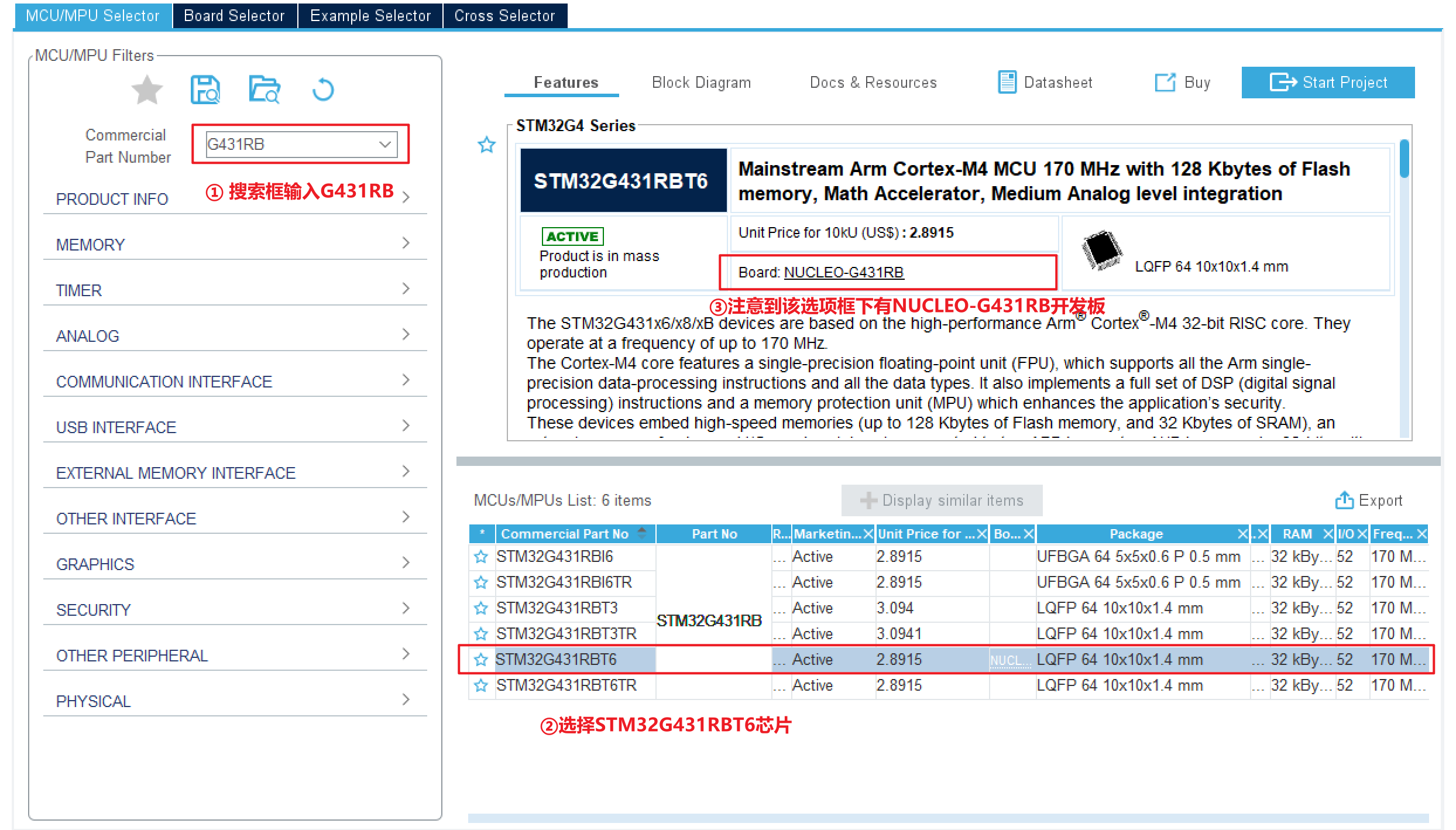Select the STM32G431RBT6TR part row

tap(948, 685)
